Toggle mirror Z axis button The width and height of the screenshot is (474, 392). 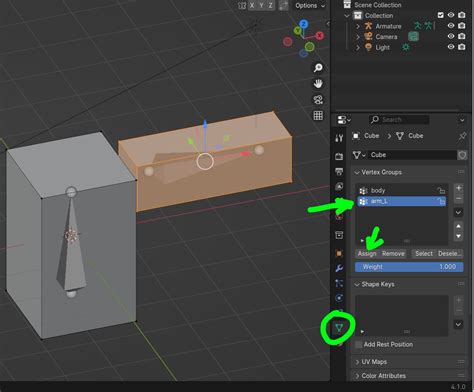(x=270, y=5)
